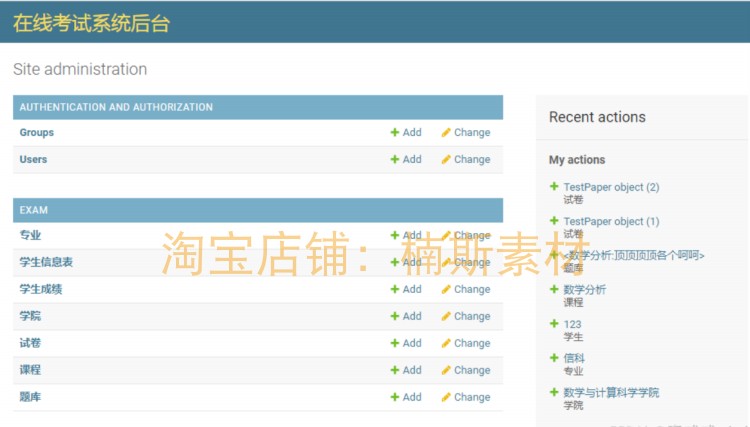Open the 信科 recent action
The width and height of the screenshot is (750, 427).
(x=574, y=358)
